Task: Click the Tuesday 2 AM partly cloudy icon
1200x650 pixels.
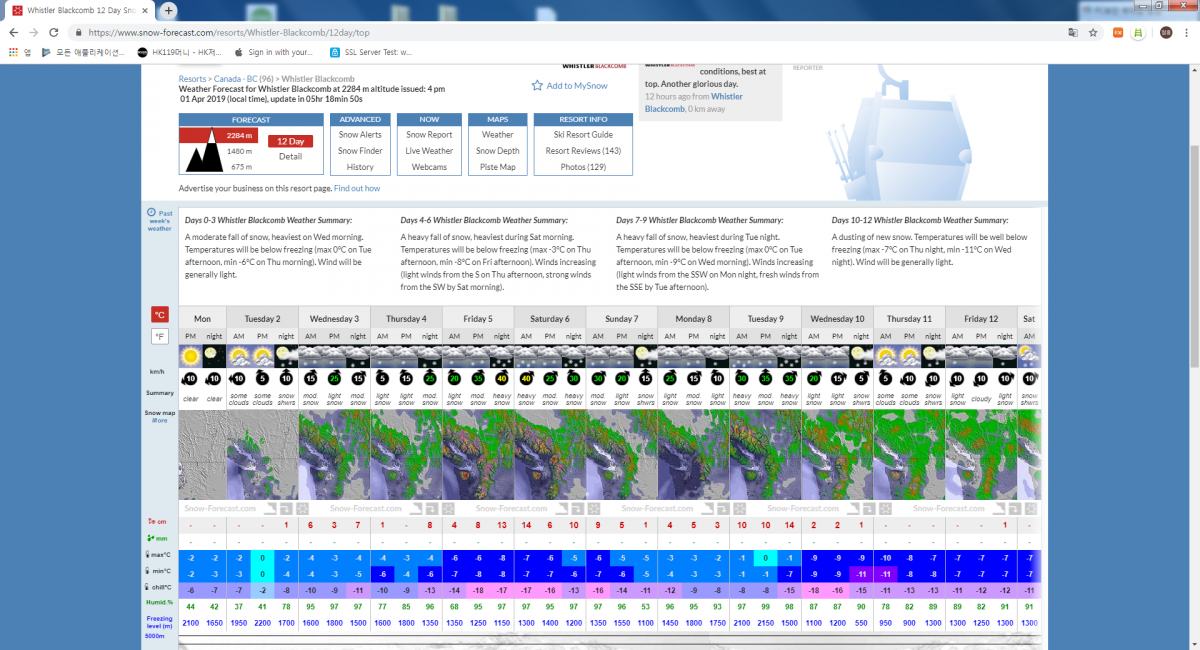Action: click(239, 356)
